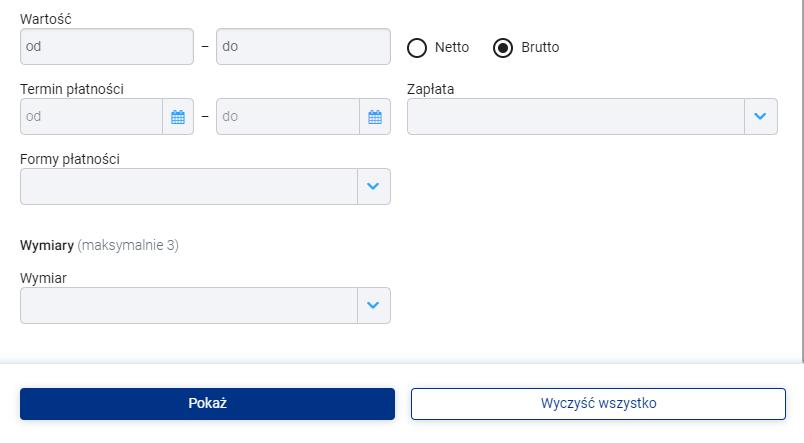Open the Formy płatności combo box field
Screen dimensions: 804x443
click(189, 187)
